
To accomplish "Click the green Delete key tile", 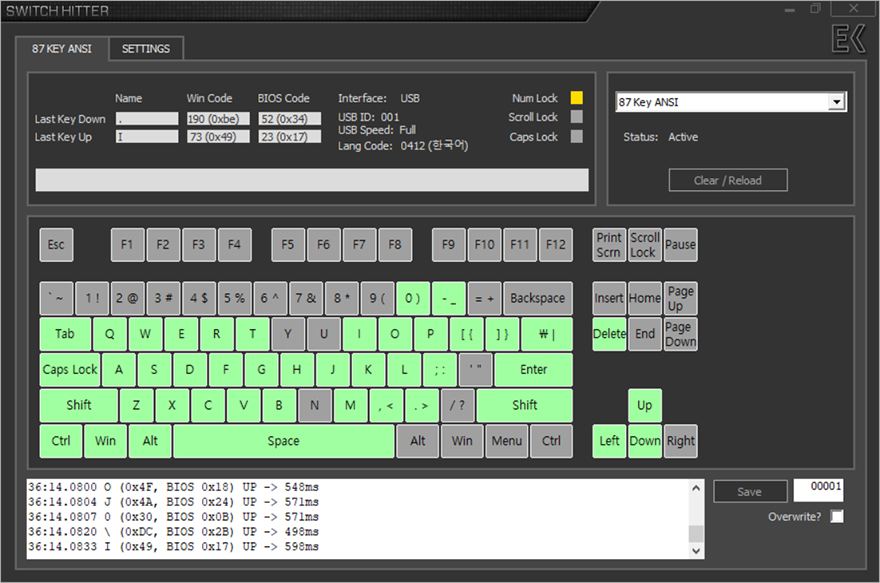I will pos(609,334).
